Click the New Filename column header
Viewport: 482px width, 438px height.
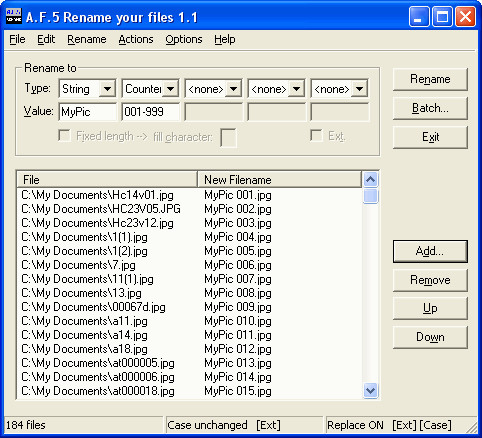279,180
